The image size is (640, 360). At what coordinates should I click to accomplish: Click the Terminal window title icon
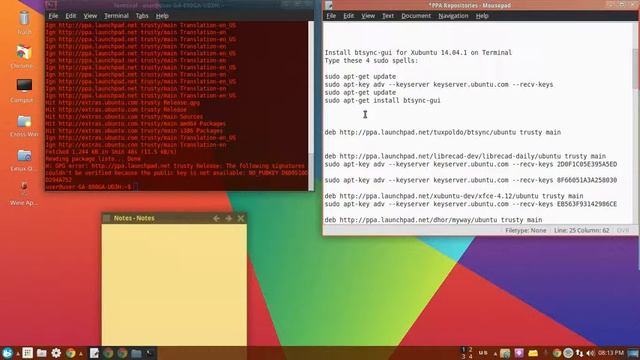(51, 5)
